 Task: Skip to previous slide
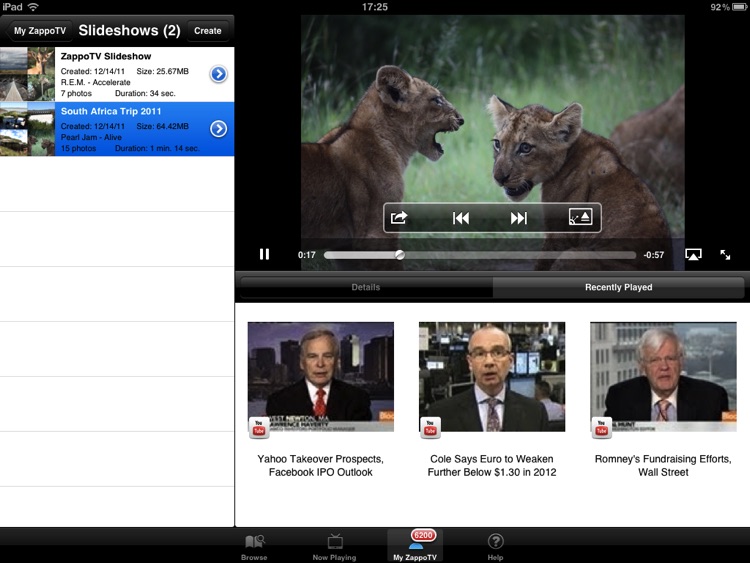[461, 218]
